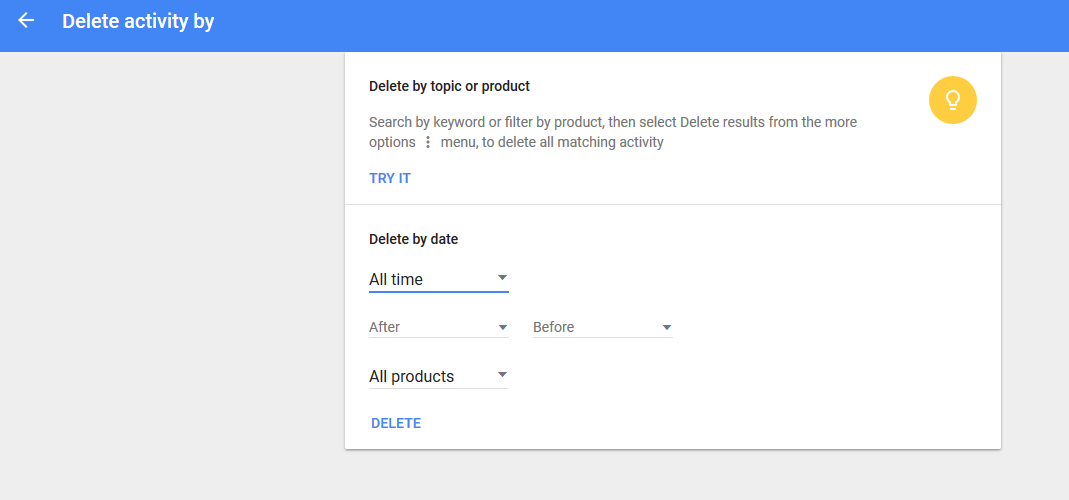This screenshot has width=1069, height=500.
Task: Click the arrow icon beside Before
Action: tap(667, 327)
